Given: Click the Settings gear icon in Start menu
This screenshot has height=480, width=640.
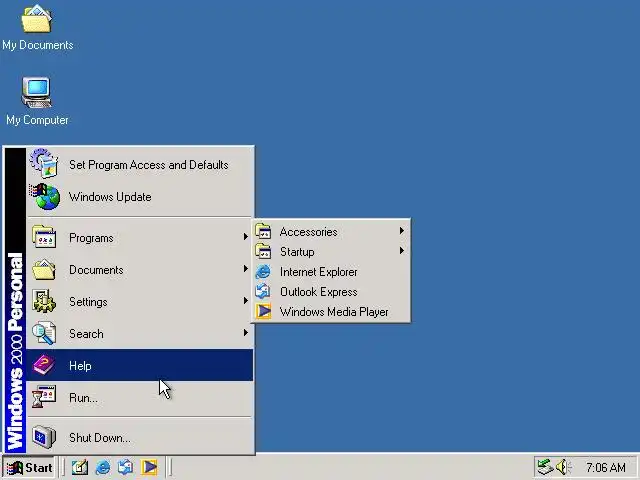Looking at the screenshot, I should coord(44,301).
